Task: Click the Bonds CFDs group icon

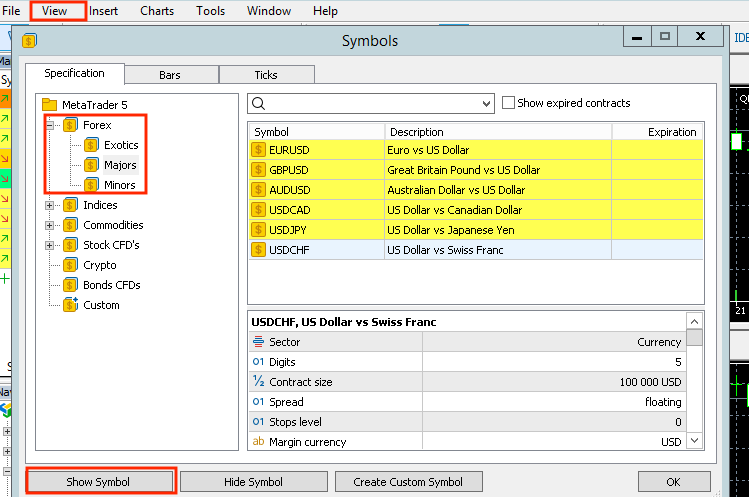Action: click(x=70, y=285)
